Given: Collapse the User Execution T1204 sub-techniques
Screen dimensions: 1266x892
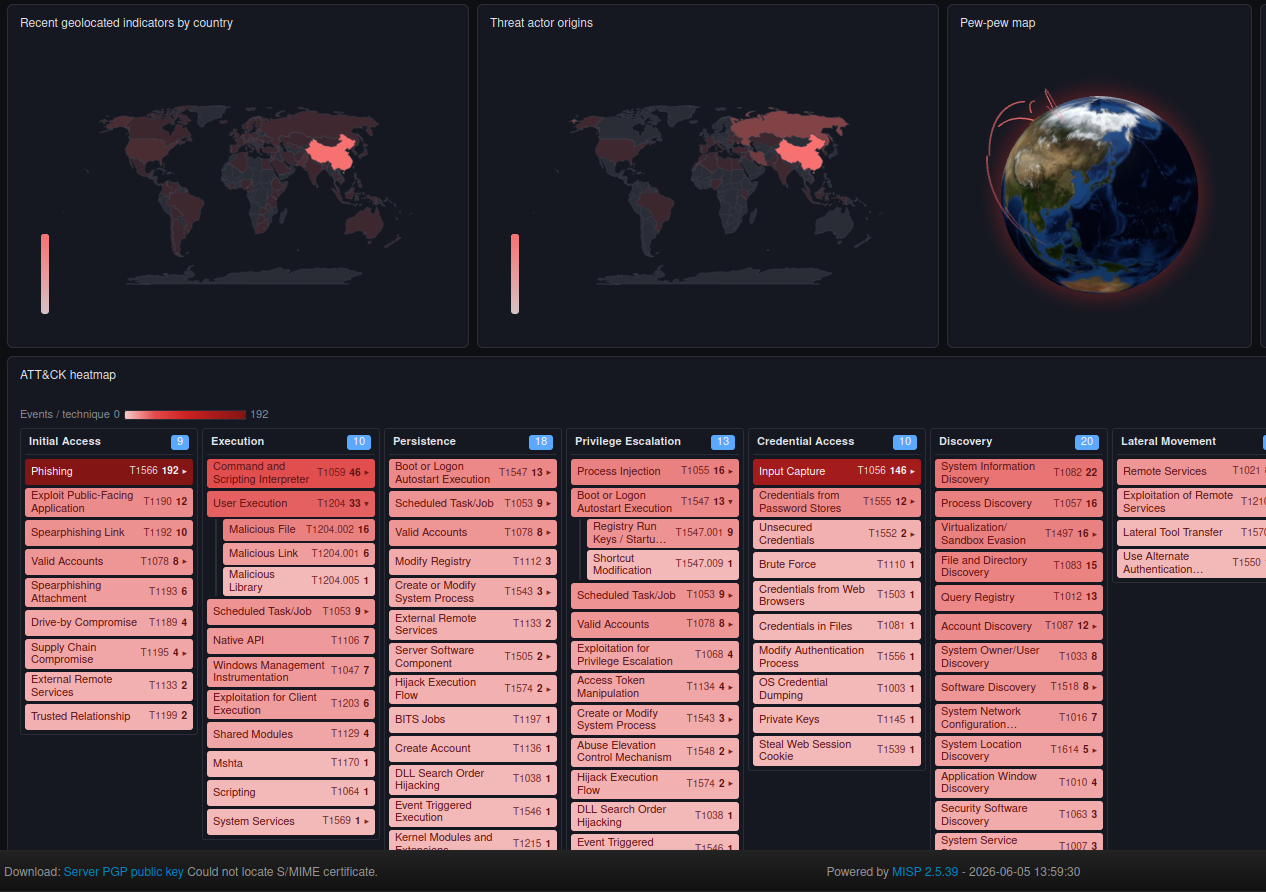Looking at the screenshot, I should [367, 504].
